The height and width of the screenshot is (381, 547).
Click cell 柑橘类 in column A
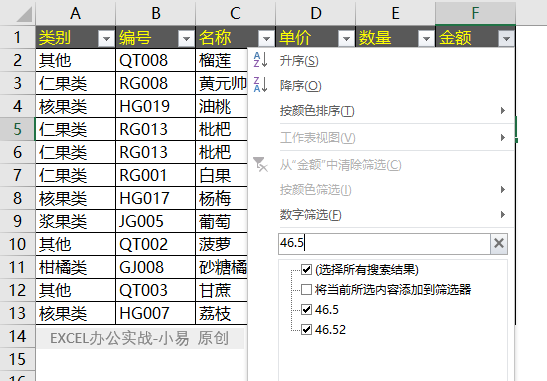pyautogui.click(x=75, y=268)
